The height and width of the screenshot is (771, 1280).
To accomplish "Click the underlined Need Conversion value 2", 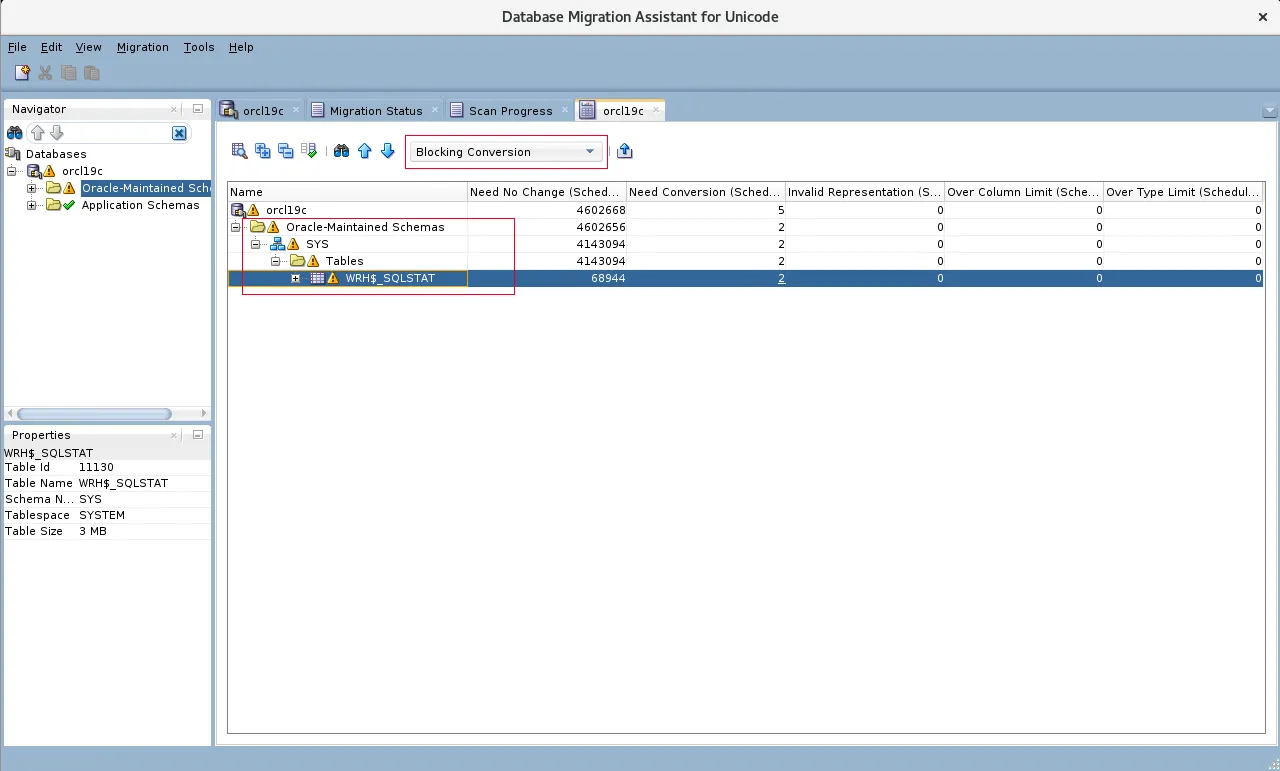I will tap(781, 278).
